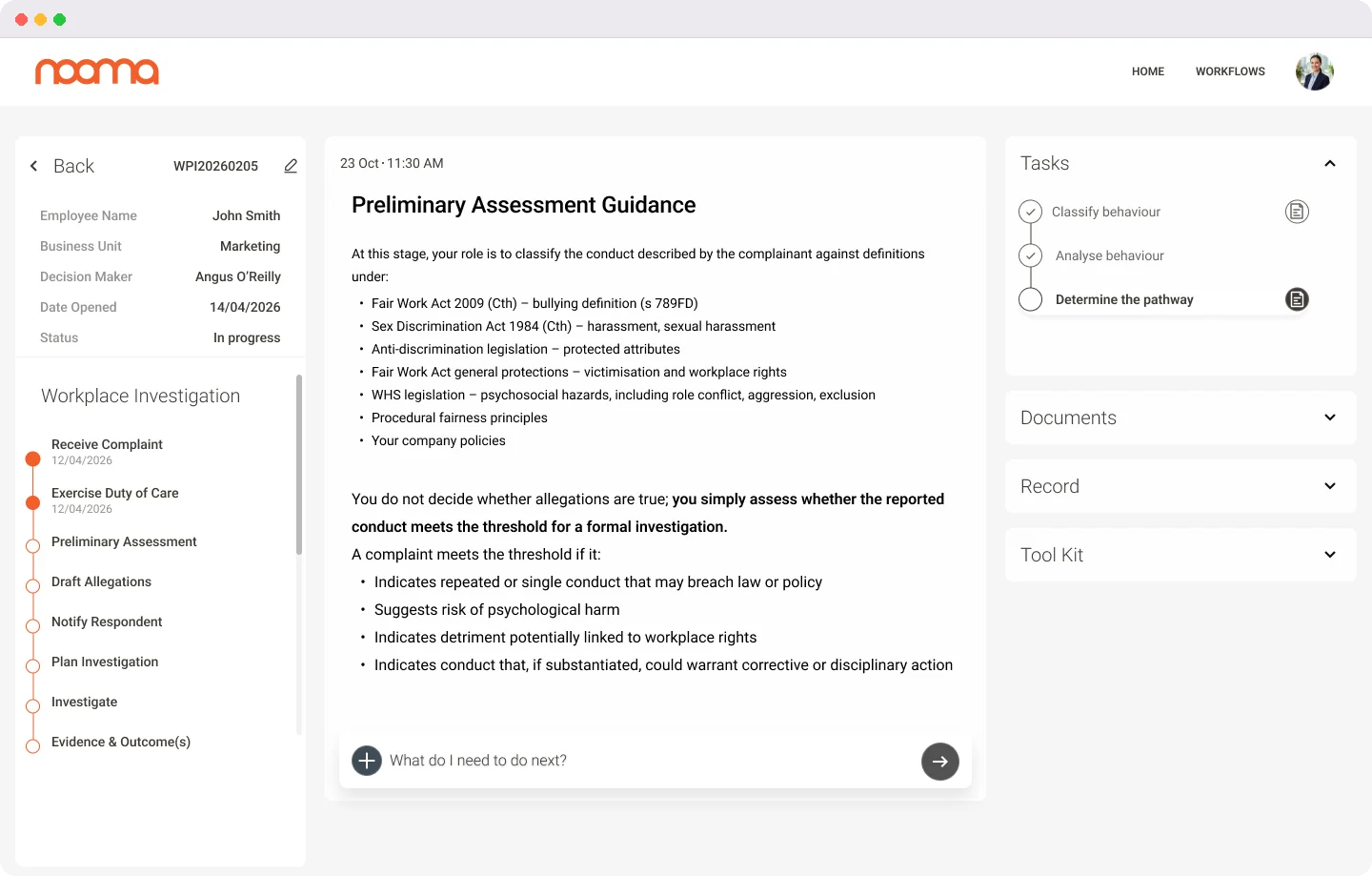Image resolution: width=1372 pixels, height=876 pixels.
Task: Collapse the Tasks panel
Action: pos(1330,164)
